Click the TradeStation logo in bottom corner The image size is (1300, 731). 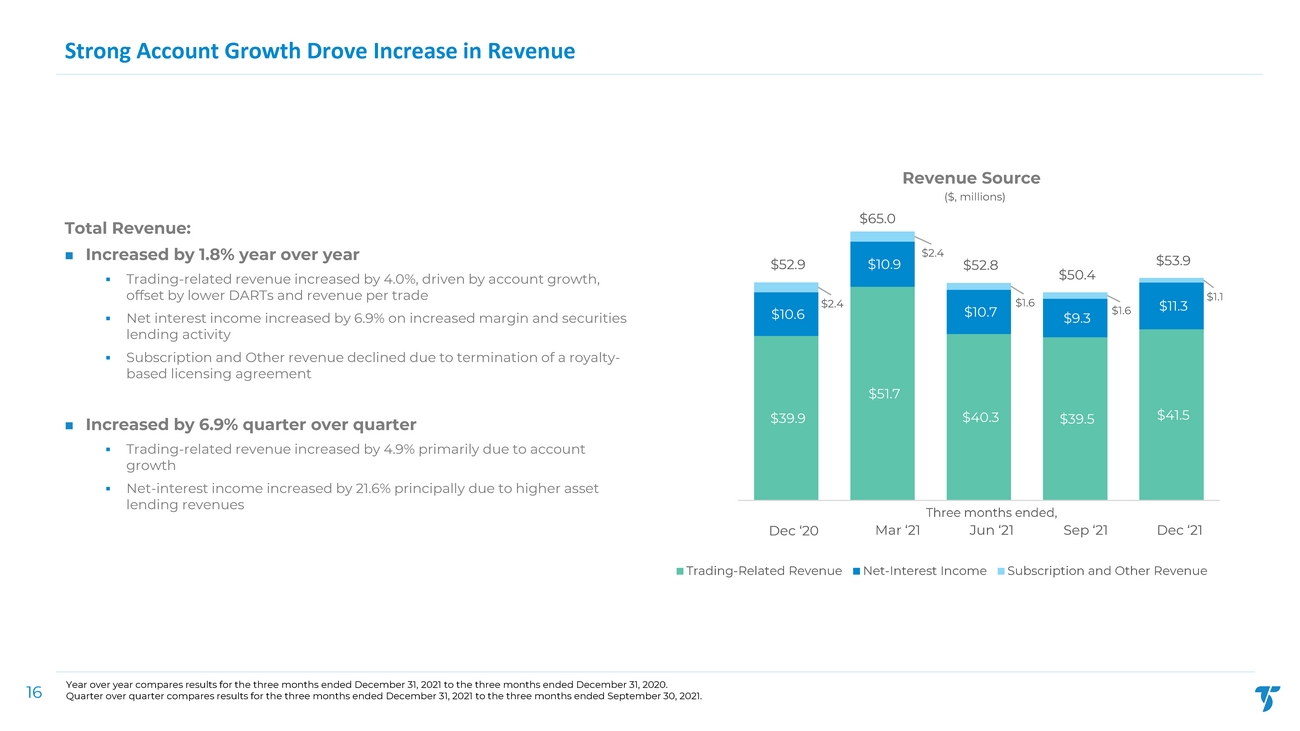pyautogui.click(x=1266, y=698)
